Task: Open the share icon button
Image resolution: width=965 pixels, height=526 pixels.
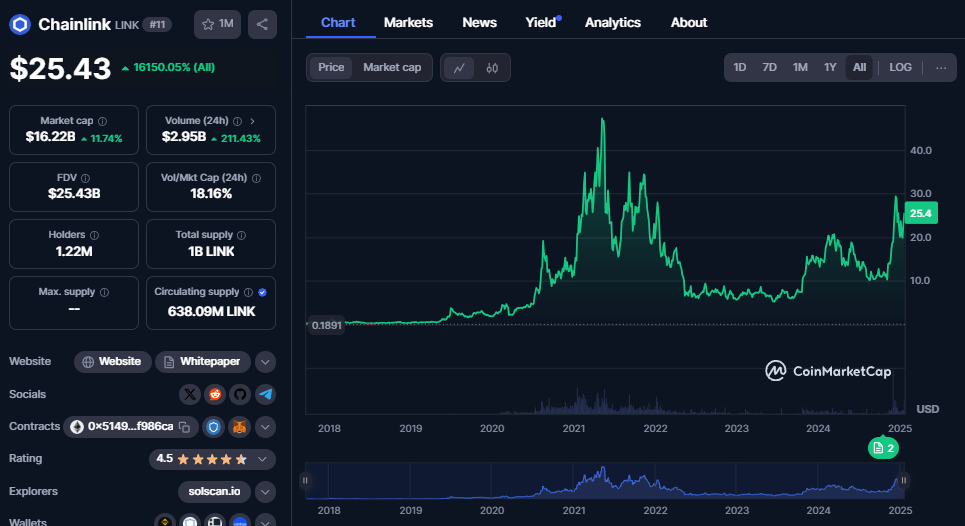Action: click(x=262, y=24)
